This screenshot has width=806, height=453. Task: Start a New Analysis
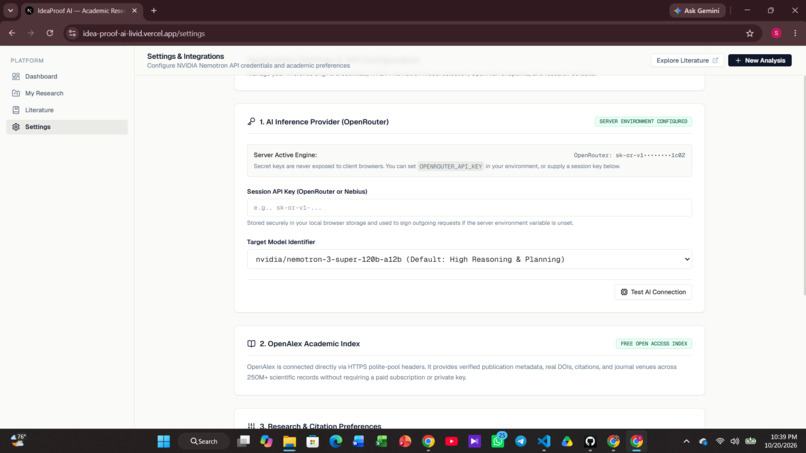click(760, 61)
